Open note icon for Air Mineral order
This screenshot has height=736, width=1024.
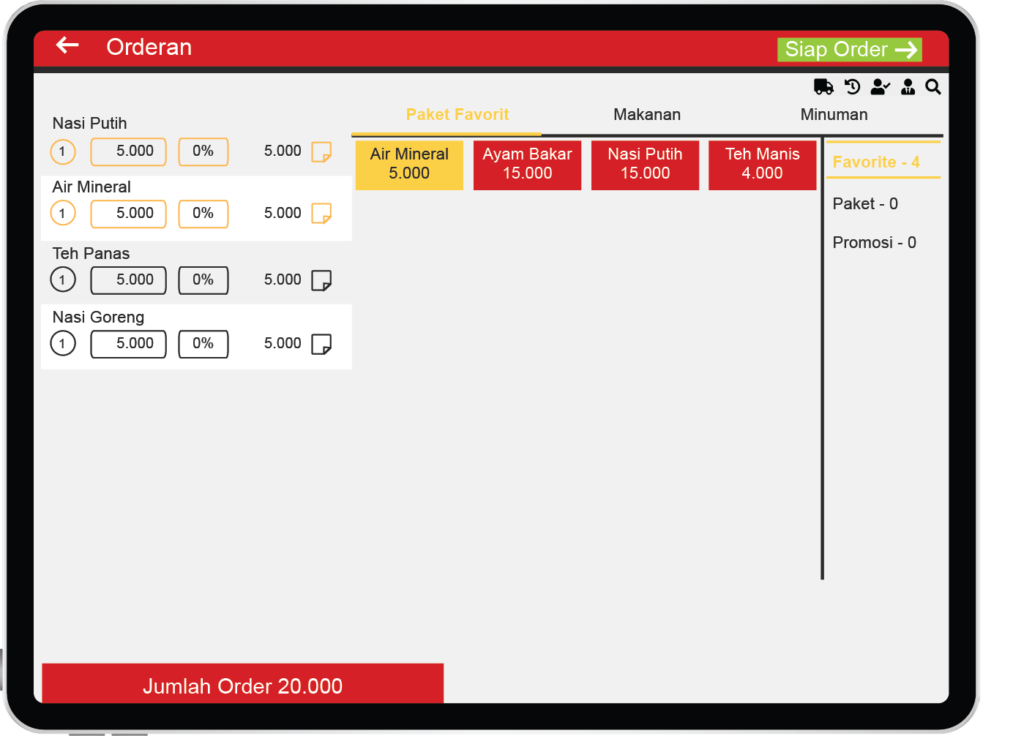(x=321, y=214)
